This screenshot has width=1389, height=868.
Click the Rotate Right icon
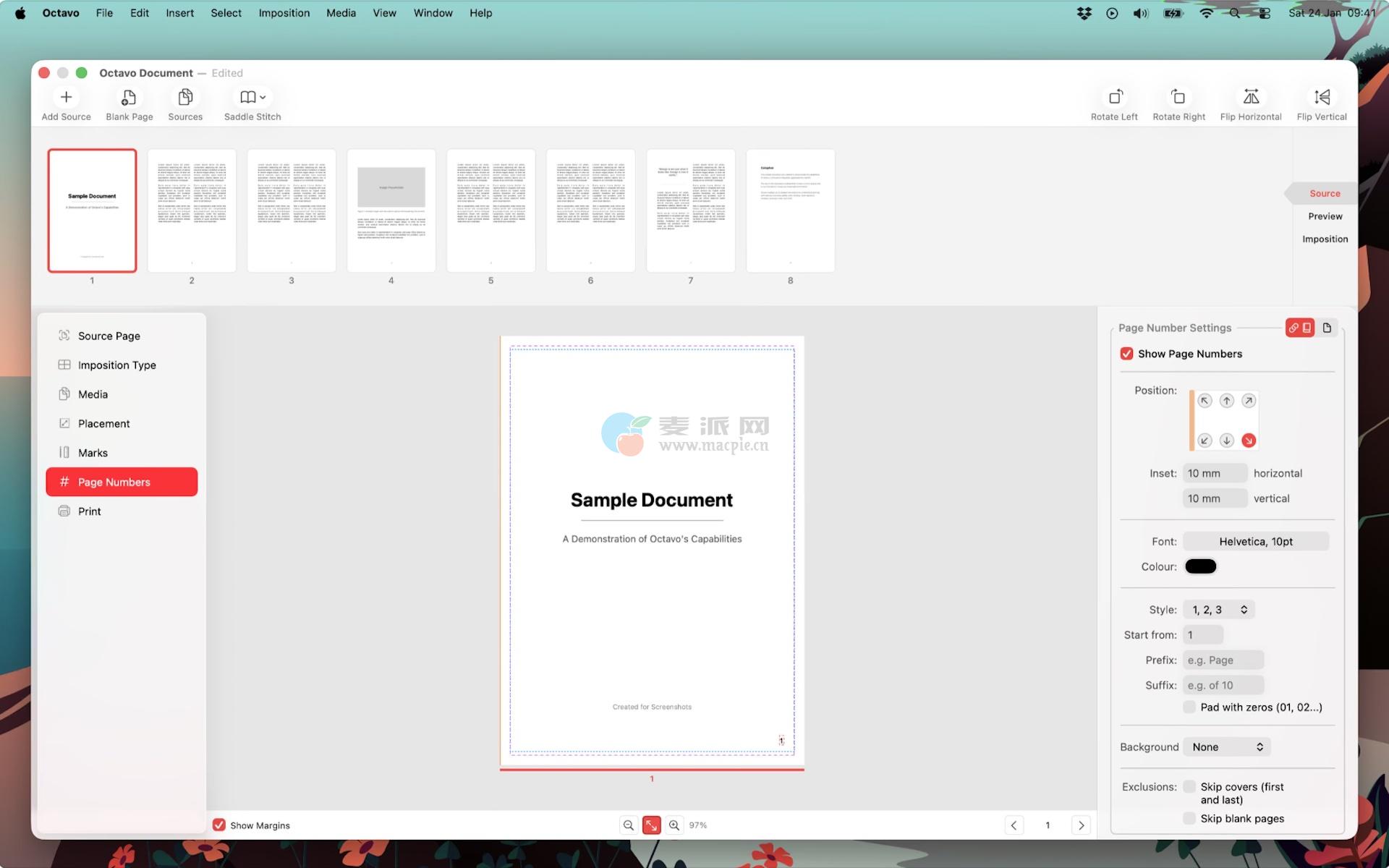pyautogui.click(x=1178, y=97)
